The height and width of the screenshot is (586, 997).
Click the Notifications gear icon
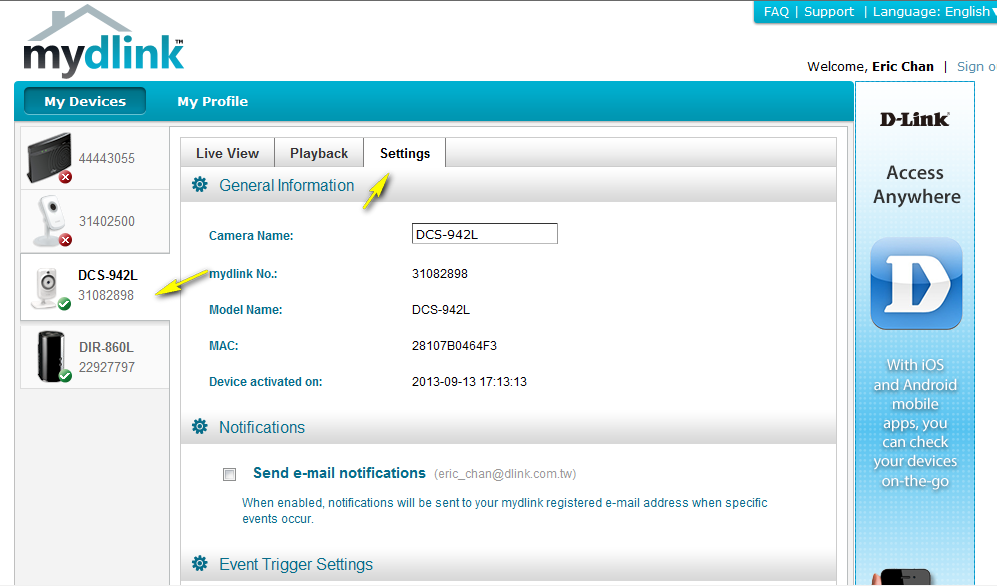click(200, 427)
